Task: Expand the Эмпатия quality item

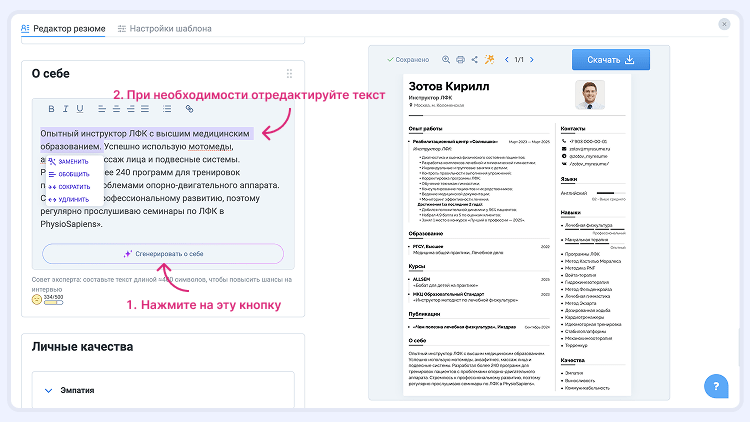Action: point(47,391)
